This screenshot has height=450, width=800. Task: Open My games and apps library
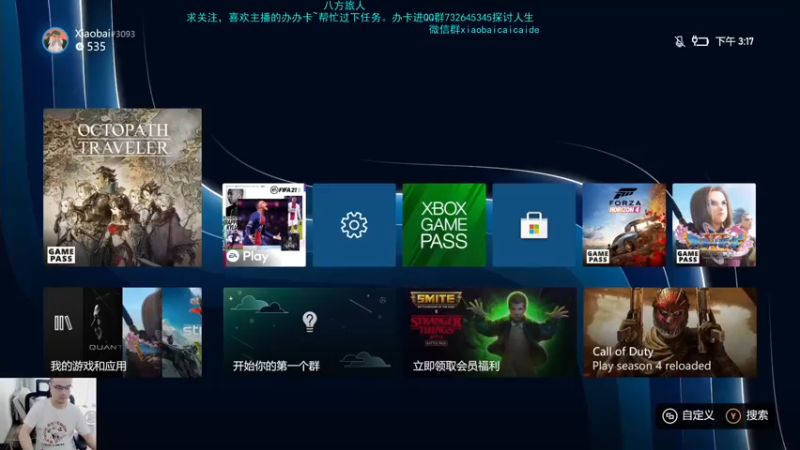pos(122,332)
